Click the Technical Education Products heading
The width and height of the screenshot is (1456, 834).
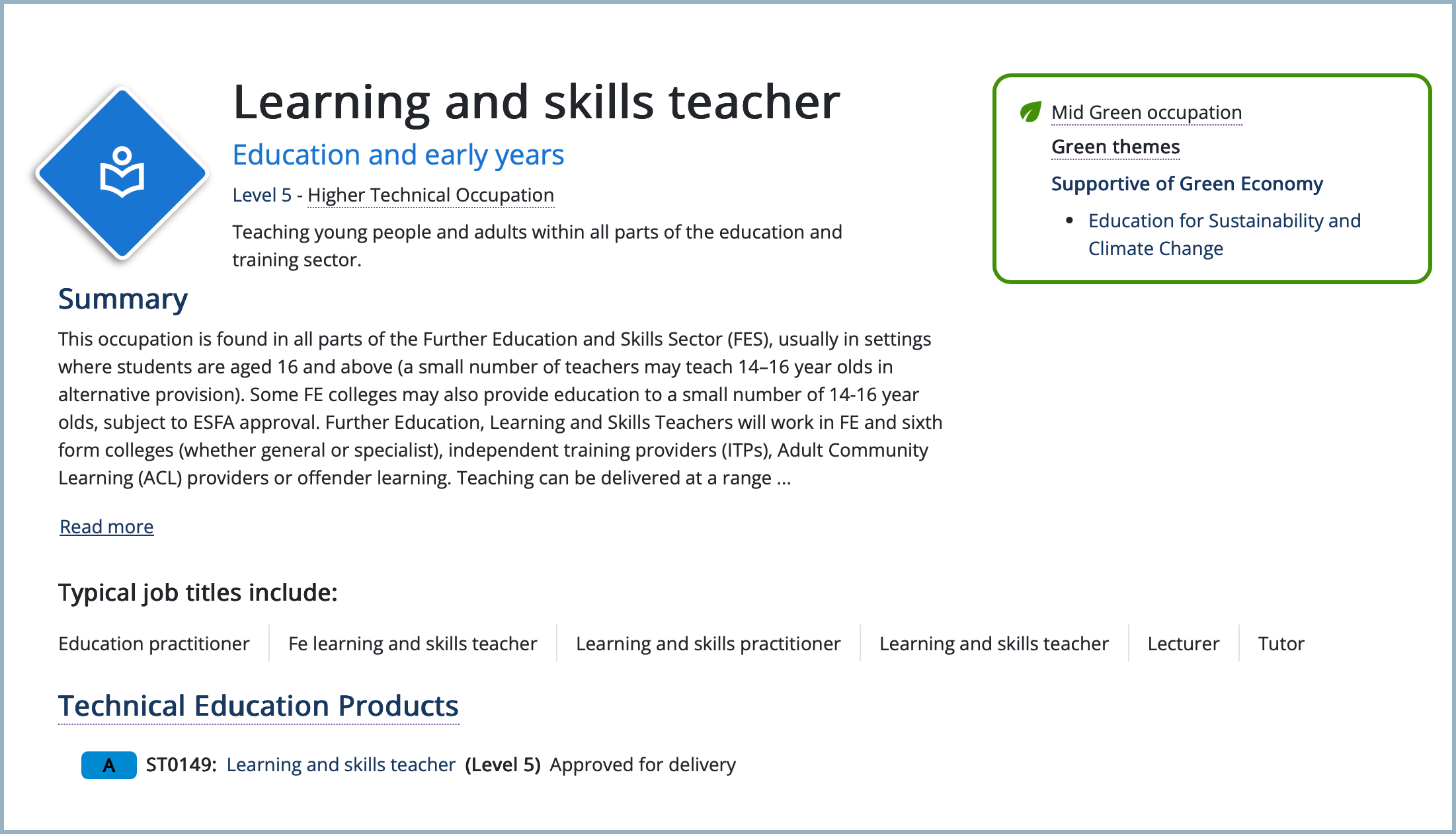pos(259,706)
